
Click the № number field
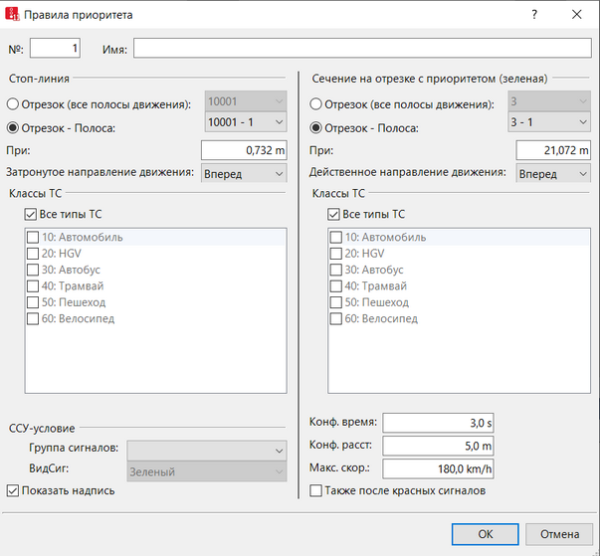click(x=55, y=48)
